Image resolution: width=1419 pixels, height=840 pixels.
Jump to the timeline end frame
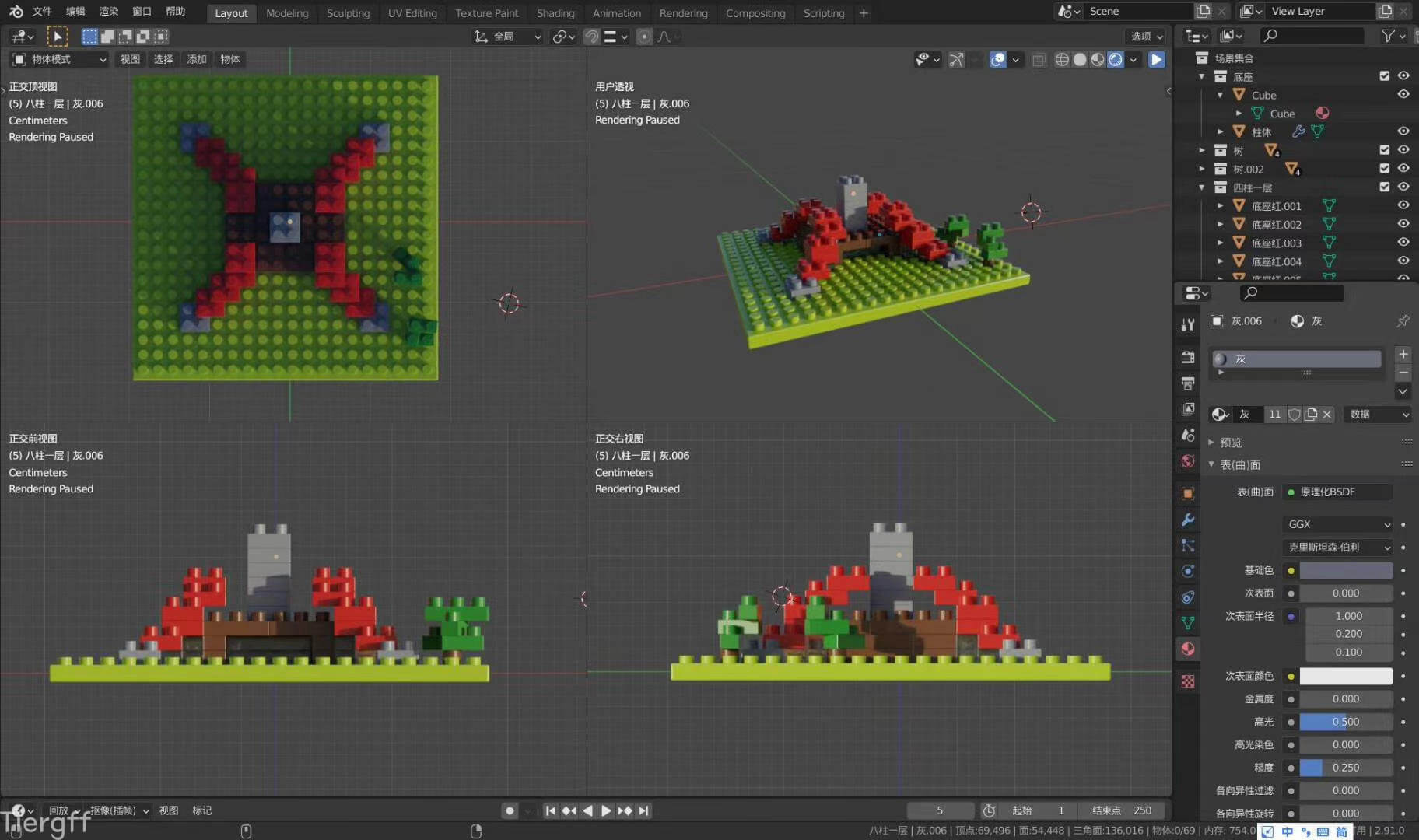click(643, 810)
